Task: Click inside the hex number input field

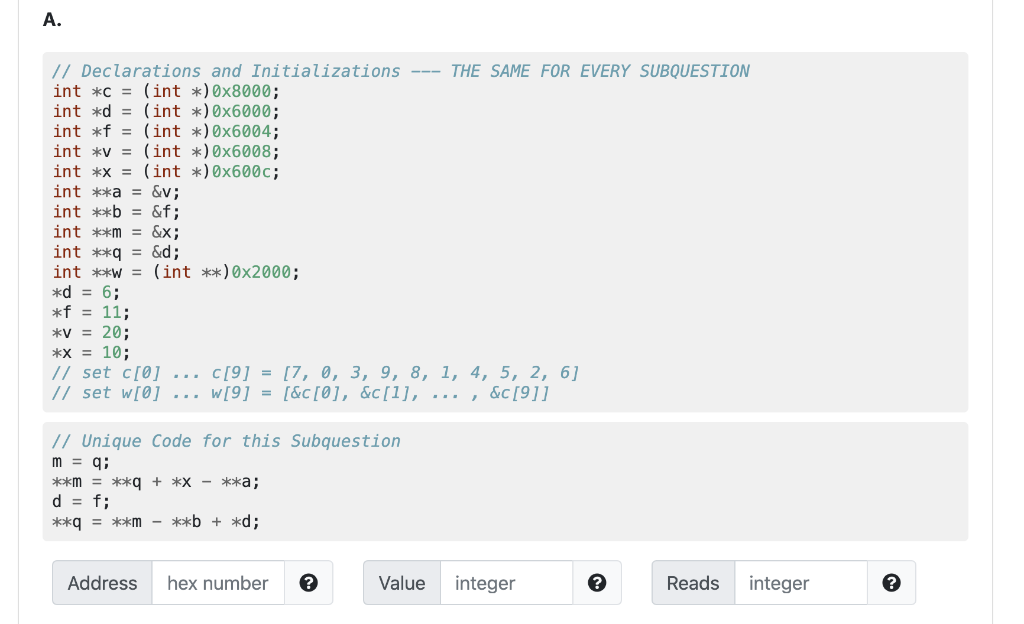Action: pos(218,583)
